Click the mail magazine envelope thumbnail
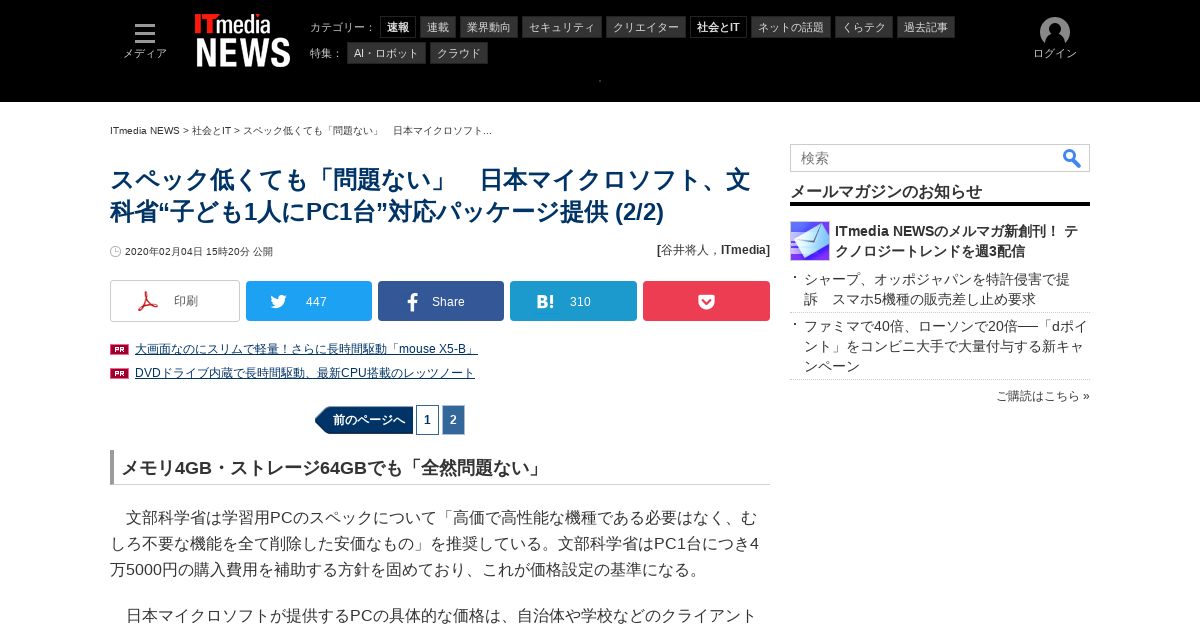1200x630 pixels. tap(810, 241)
